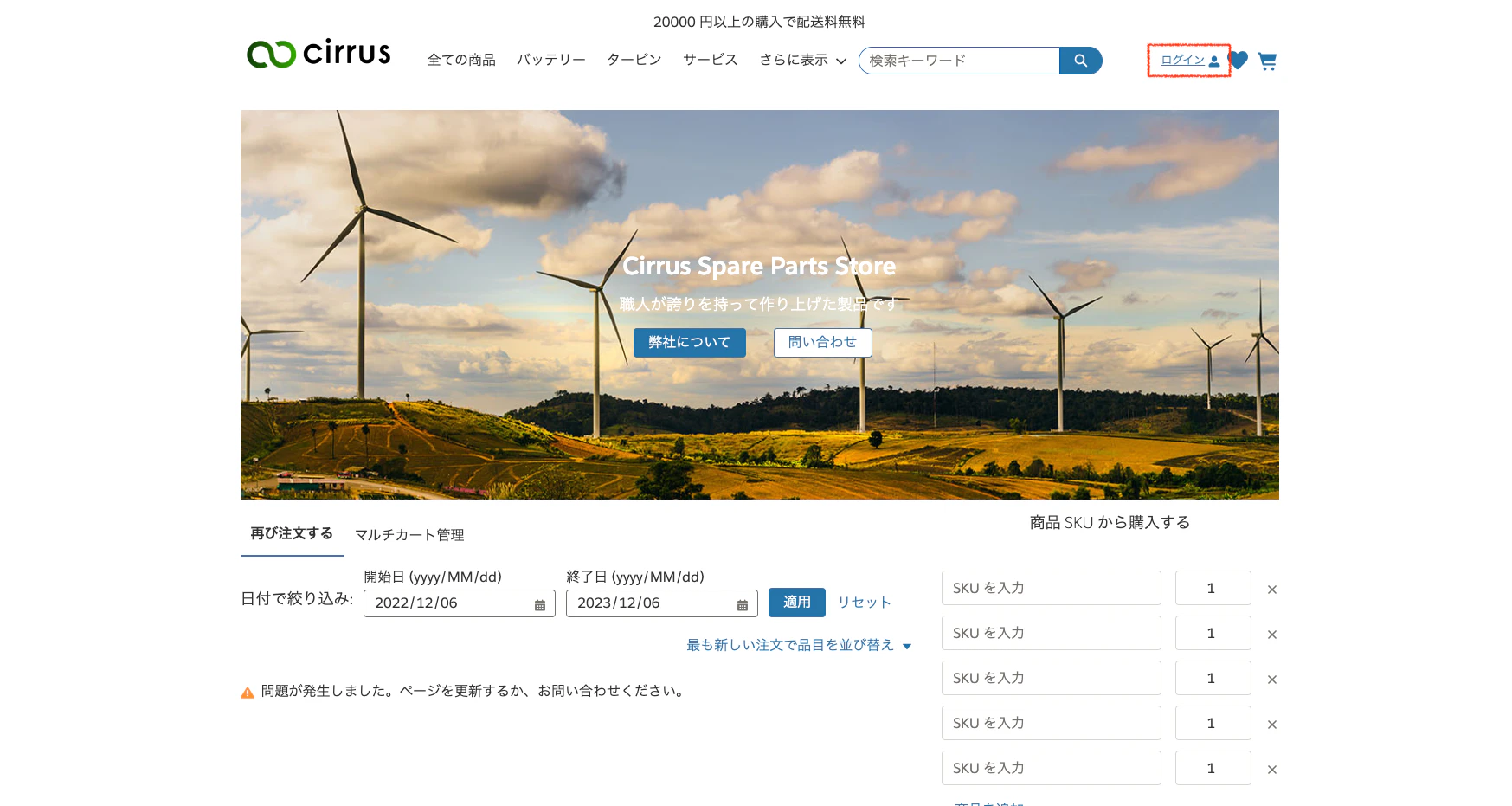This screenshot has width=1512, height=806.
Task: Remove the first SKU row
Action: [1272, 590]
